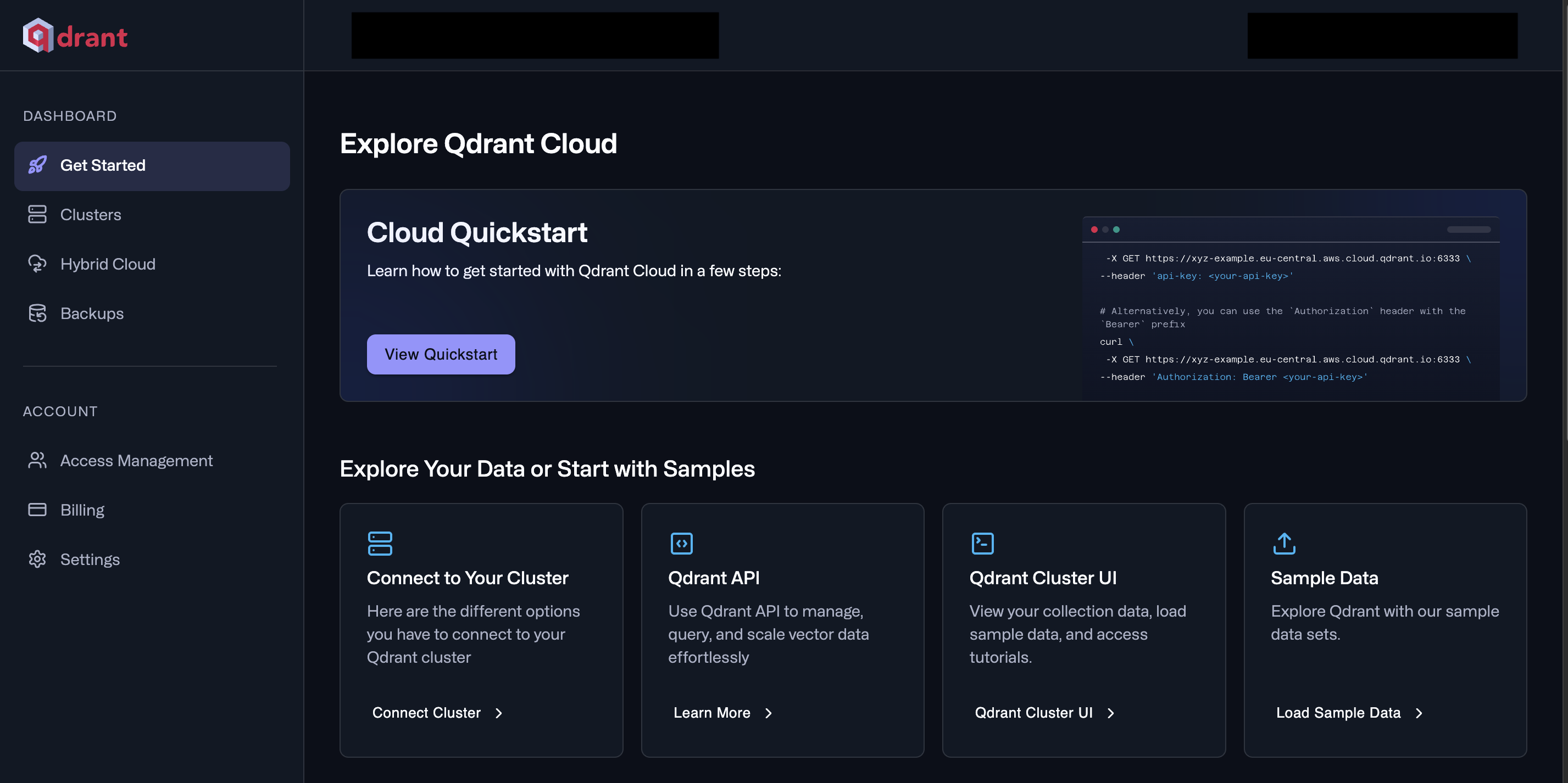Click the Backups database icon
The image size is (1568, 783).
(x=37, y=314)
